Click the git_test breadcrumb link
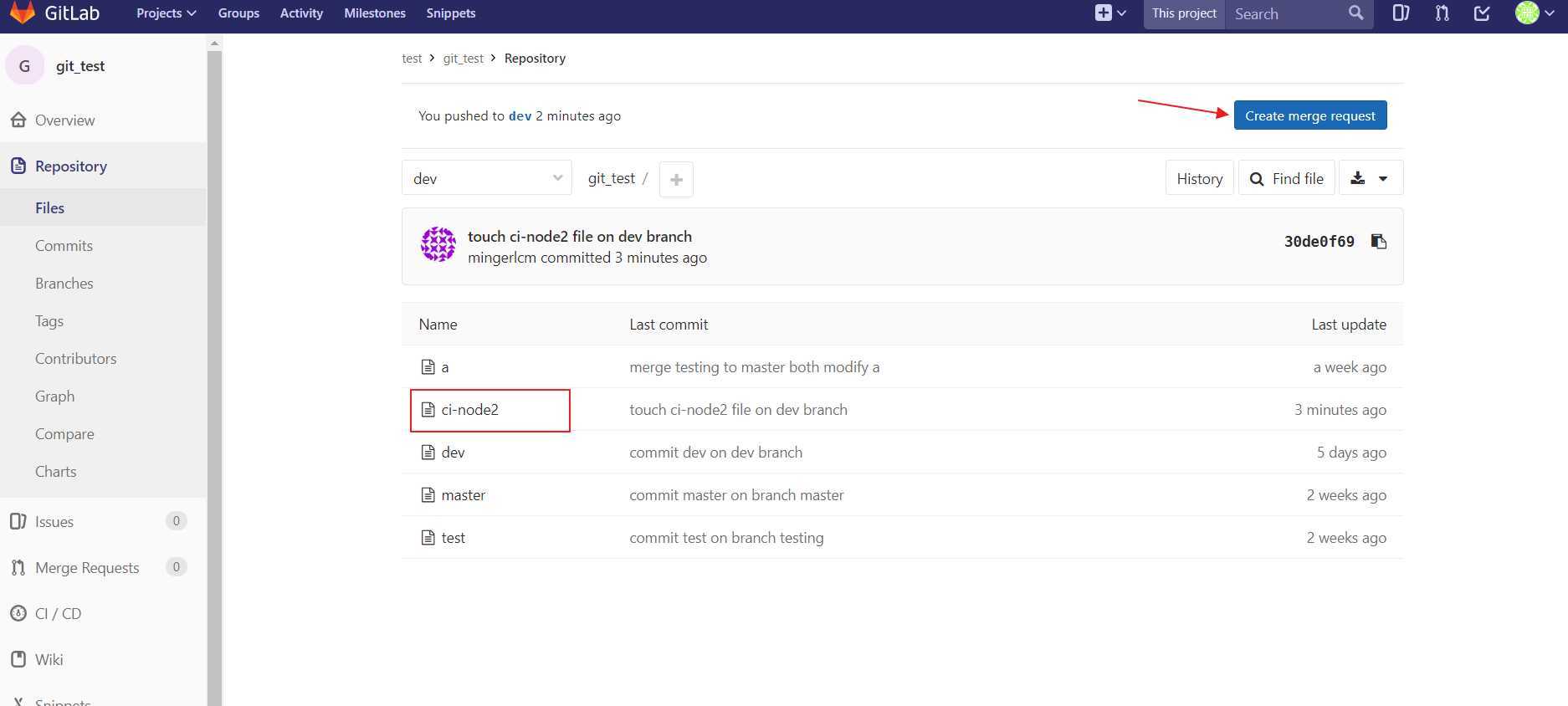The height and width of the screenshot is (706, 1568). 464,58
